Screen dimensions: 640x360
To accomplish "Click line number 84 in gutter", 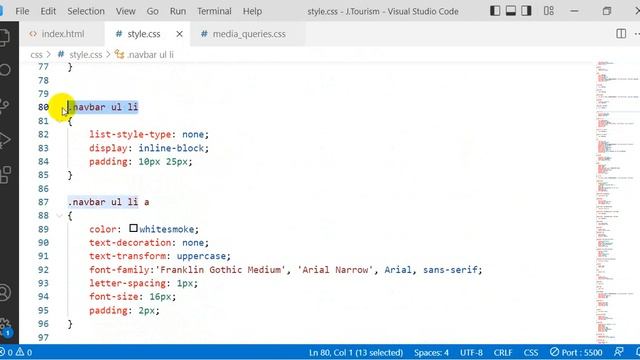I will pos(43,162).
